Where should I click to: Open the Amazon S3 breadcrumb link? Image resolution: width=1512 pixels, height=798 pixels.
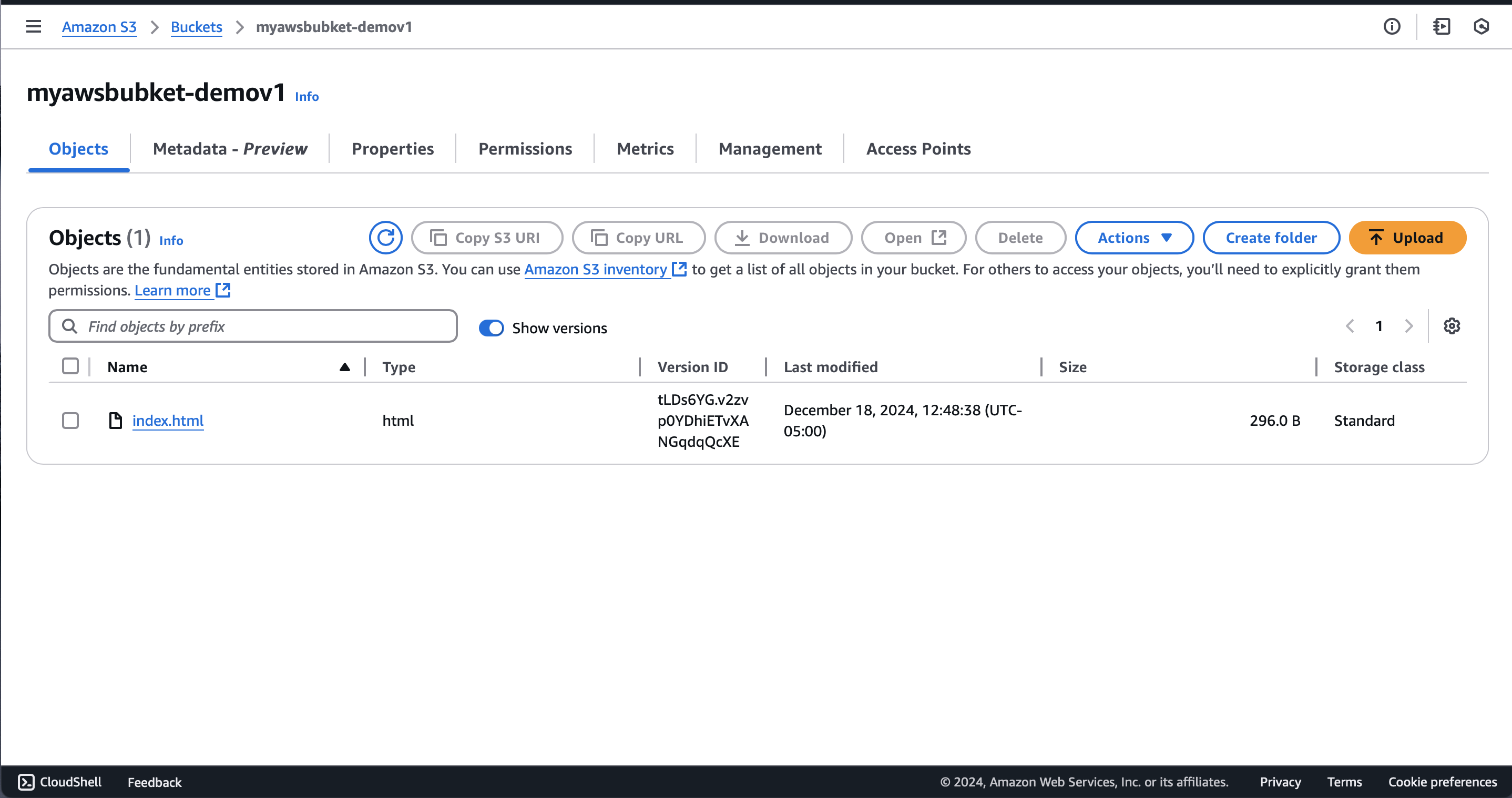99,27
